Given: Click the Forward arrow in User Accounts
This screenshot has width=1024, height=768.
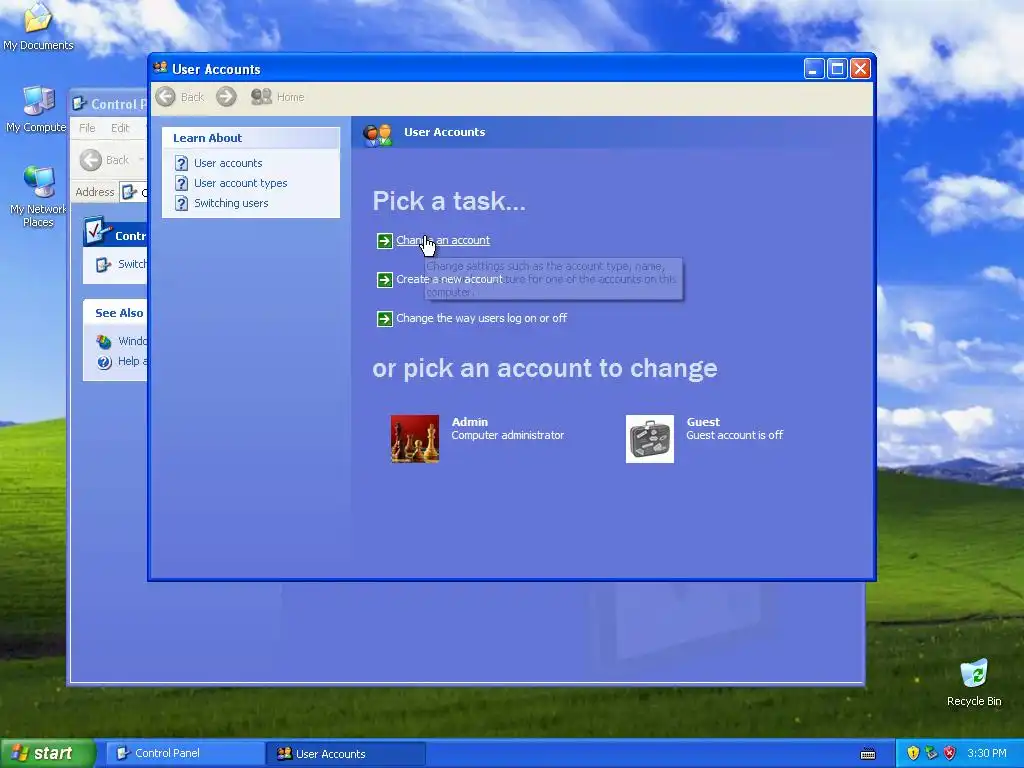Looking at the screenshot, I should [226, 97].
